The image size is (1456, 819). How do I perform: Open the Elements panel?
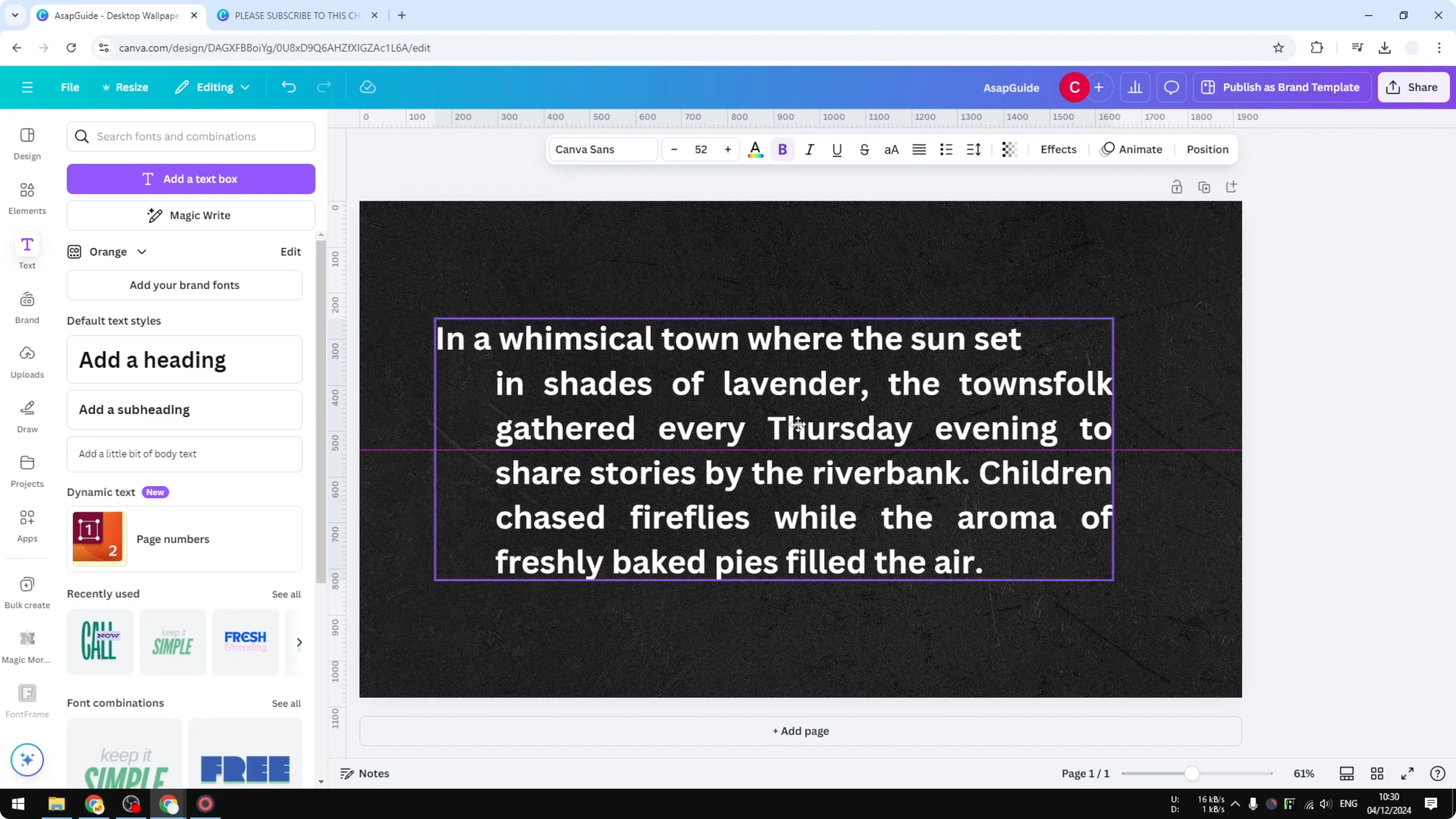pyautogui.click(x=27, y=197)
